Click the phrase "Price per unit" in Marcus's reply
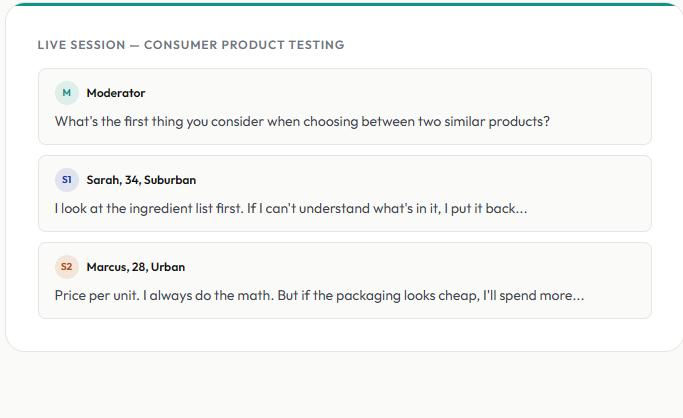 coord(92,296)
